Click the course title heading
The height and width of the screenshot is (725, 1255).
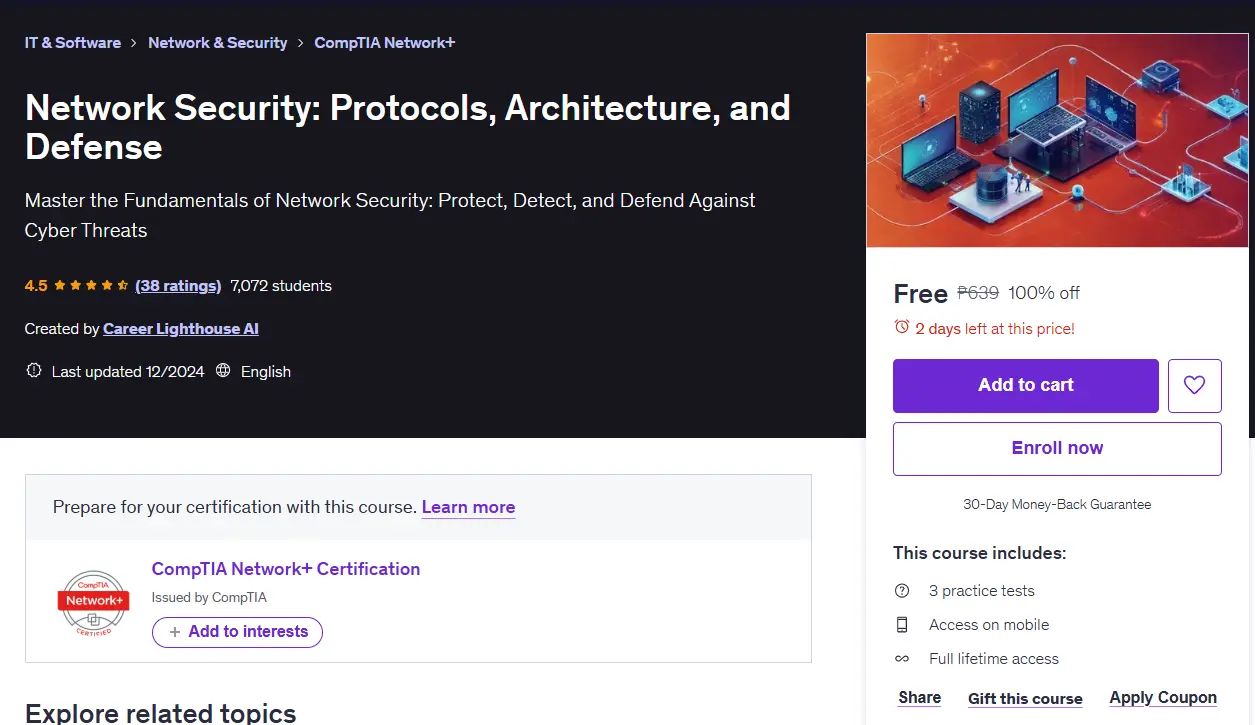coord(408,127)
